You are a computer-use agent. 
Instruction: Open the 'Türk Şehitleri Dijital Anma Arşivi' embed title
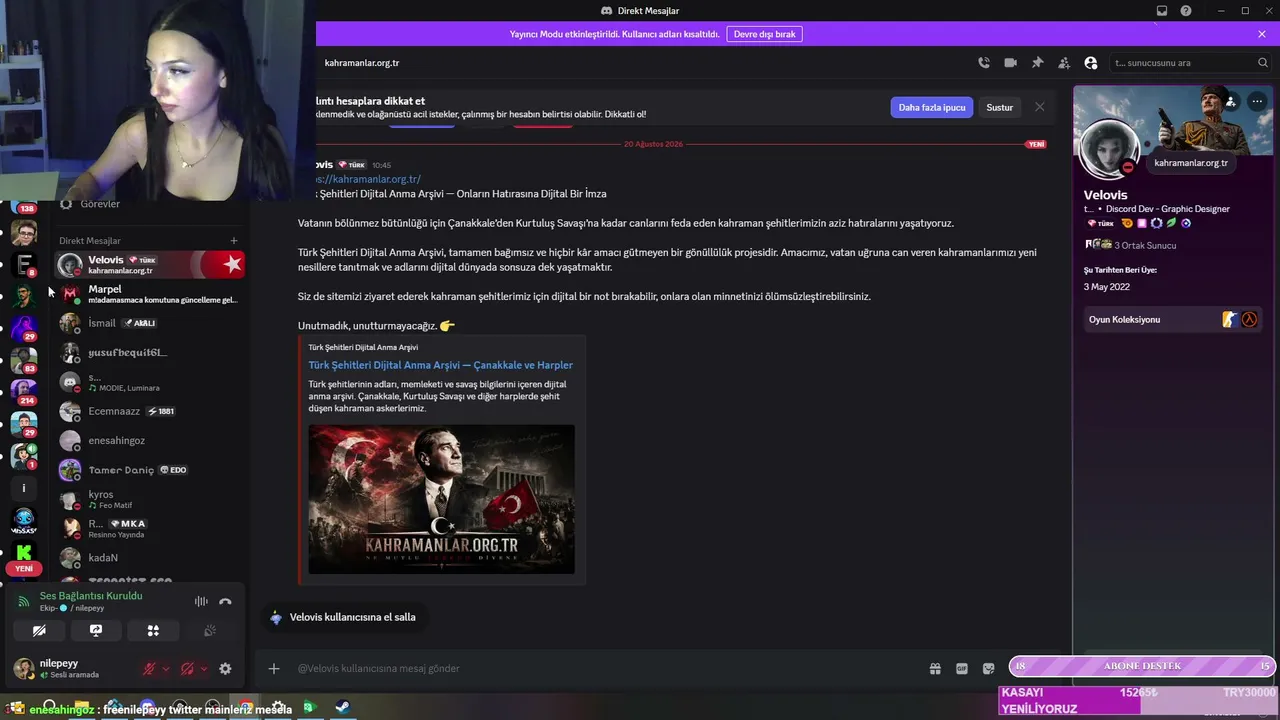tap(441, 365)
